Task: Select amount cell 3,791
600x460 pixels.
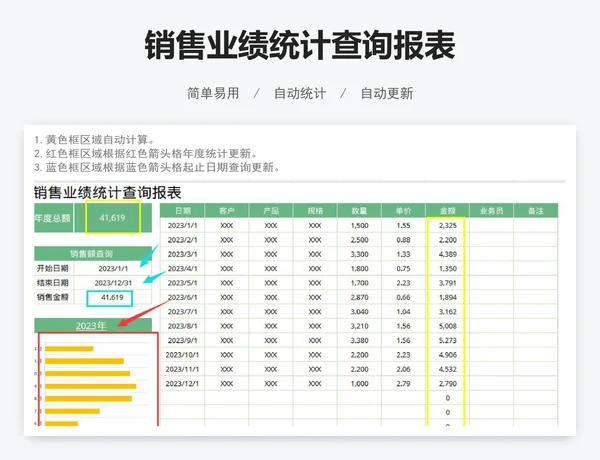Action: [x=447, y=283]
